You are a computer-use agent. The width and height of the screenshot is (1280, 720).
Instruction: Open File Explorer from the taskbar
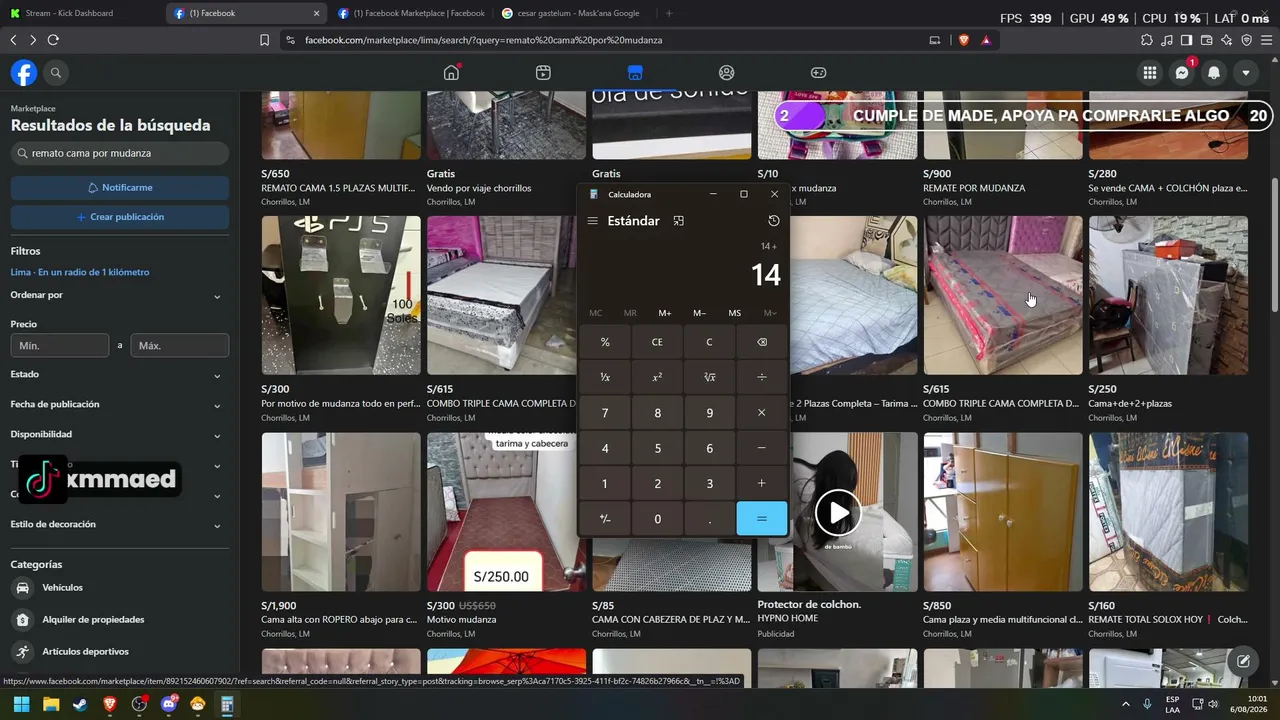click(51, 704)
